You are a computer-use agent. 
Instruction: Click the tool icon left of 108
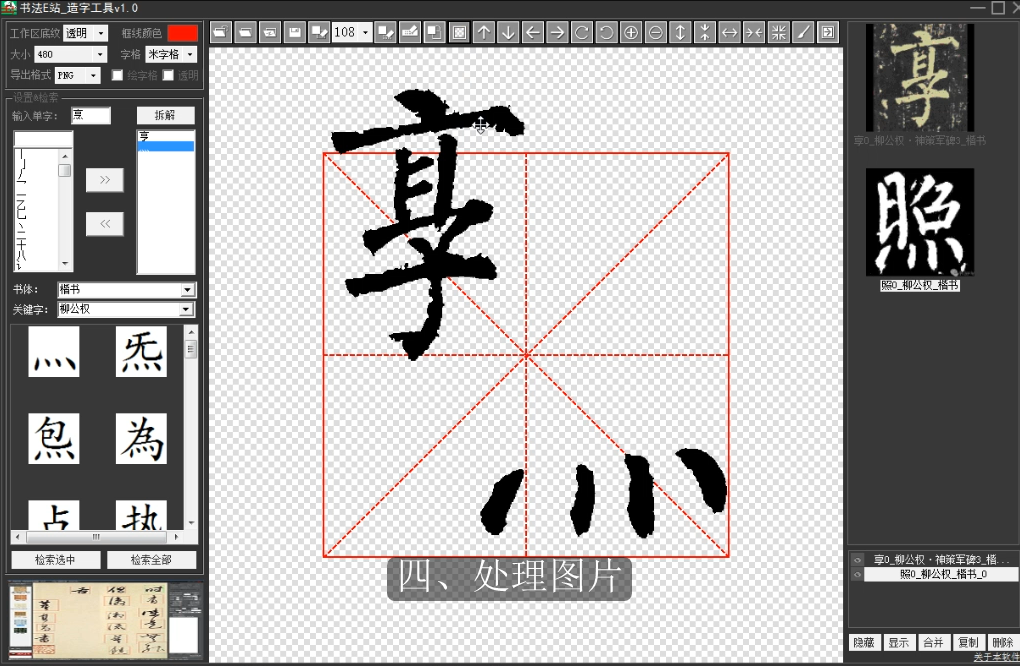click(319, 33)
